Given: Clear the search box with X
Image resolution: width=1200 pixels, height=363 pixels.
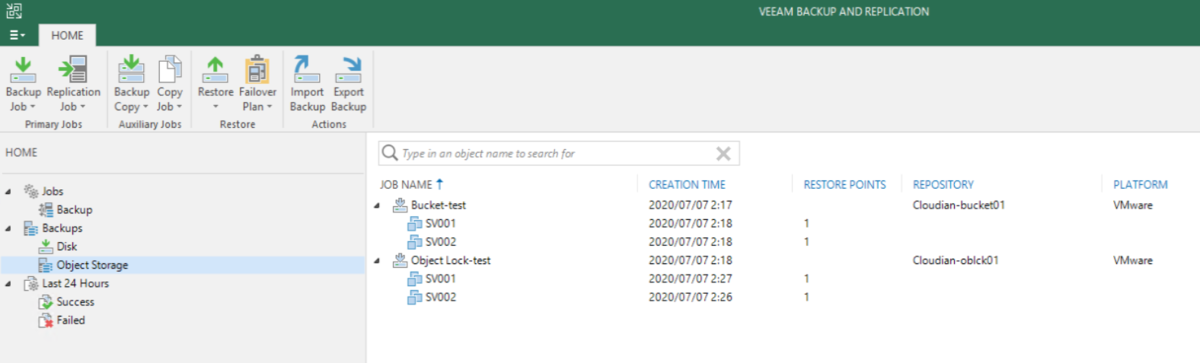Looking at the screenshot, I should point(724,153).
